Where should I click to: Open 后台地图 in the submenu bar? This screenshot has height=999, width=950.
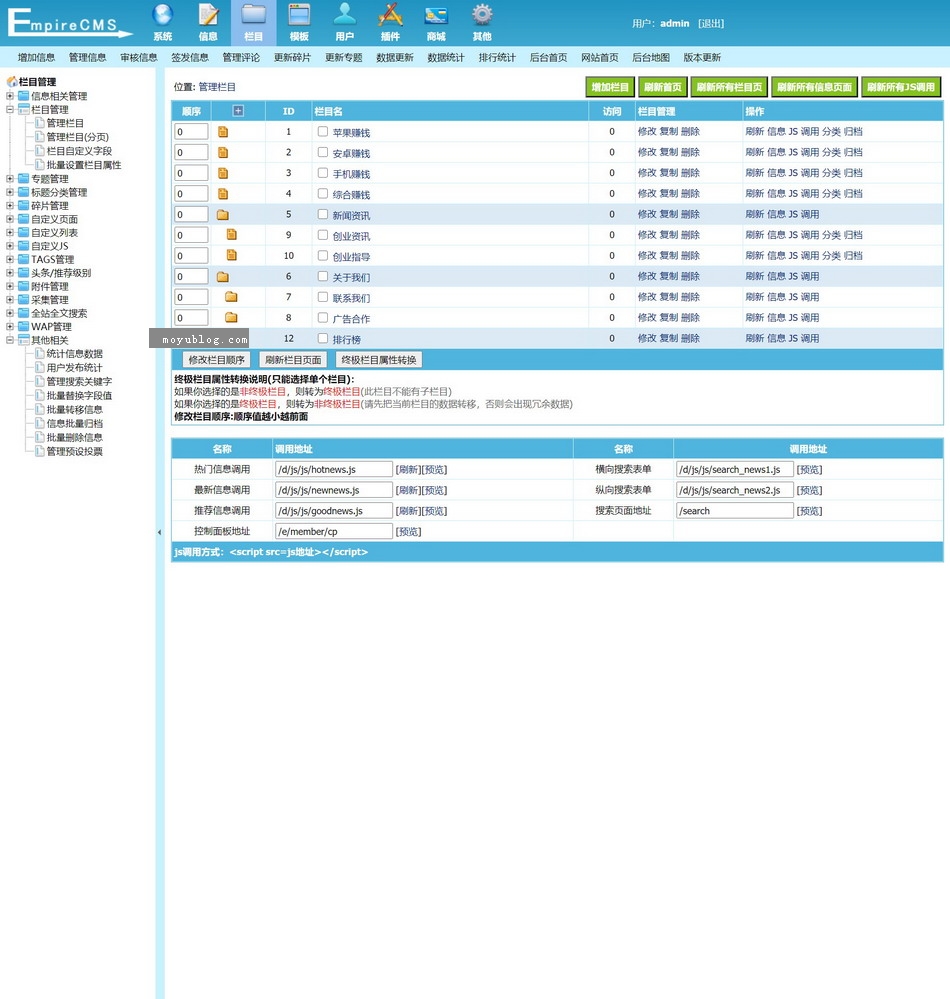point(651,57)
